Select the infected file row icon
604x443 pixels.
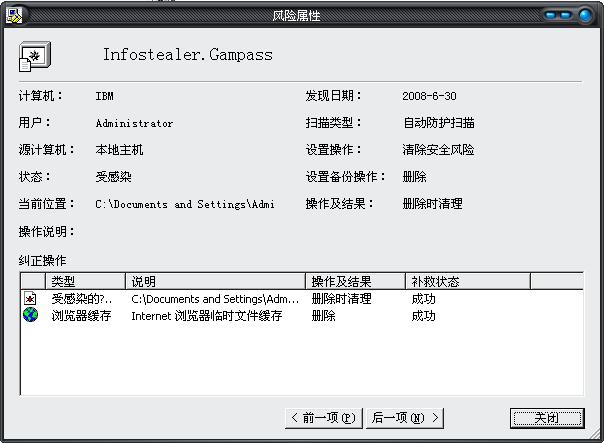point(30,299)
